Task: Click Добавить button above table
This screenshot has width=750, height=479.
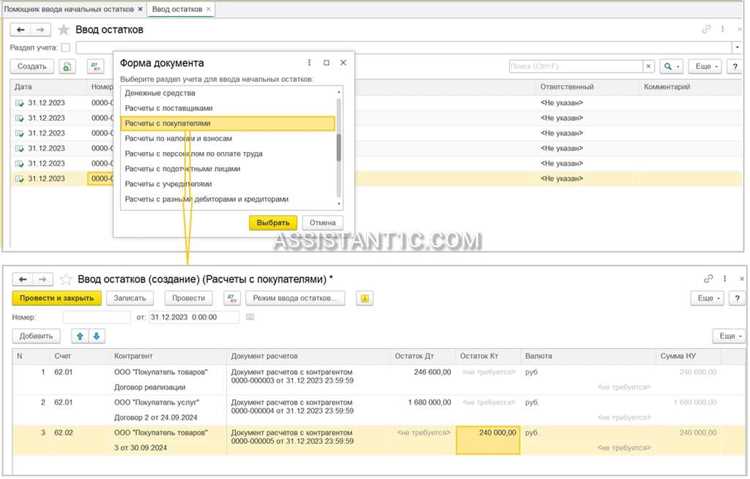Action: [36, 336]
